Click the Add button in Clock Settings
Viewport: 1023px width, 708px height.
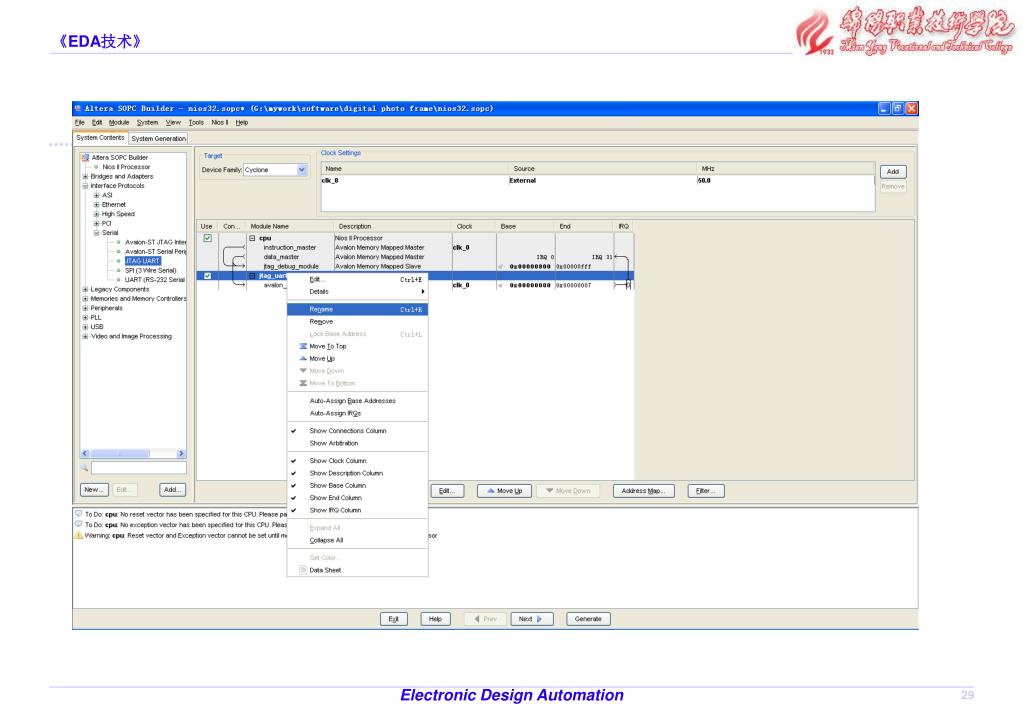(x=893, y=172)
